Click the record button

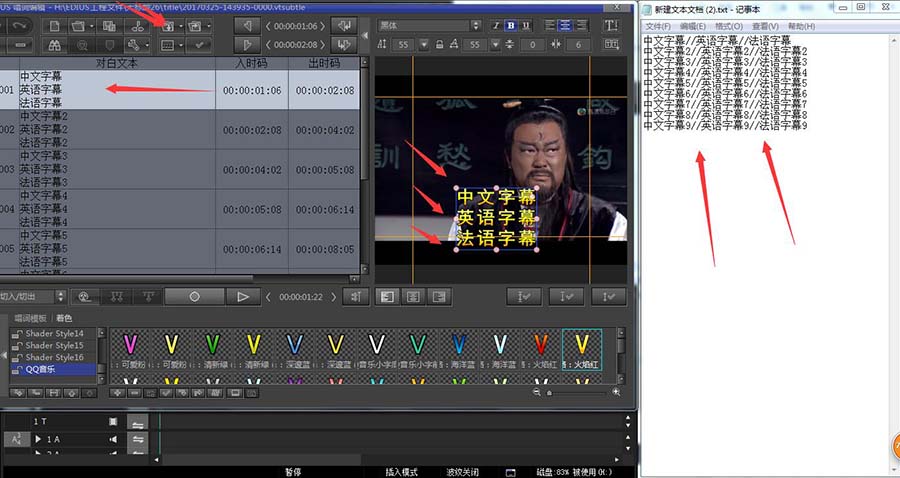(x=194, y=297)
